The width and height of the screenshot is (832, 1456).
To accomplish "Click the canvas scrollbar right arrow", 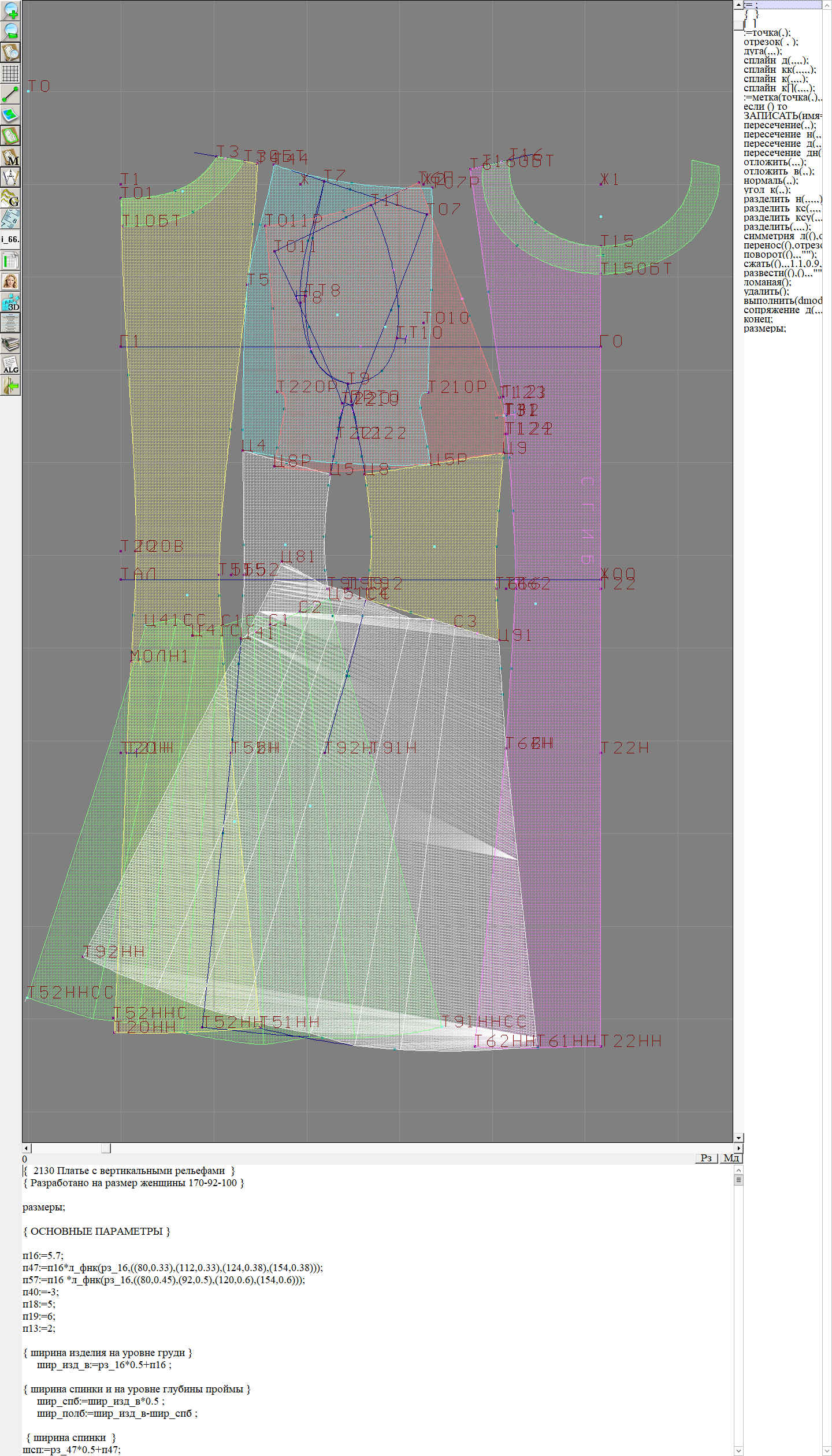I will click(x=738, y=1148).
